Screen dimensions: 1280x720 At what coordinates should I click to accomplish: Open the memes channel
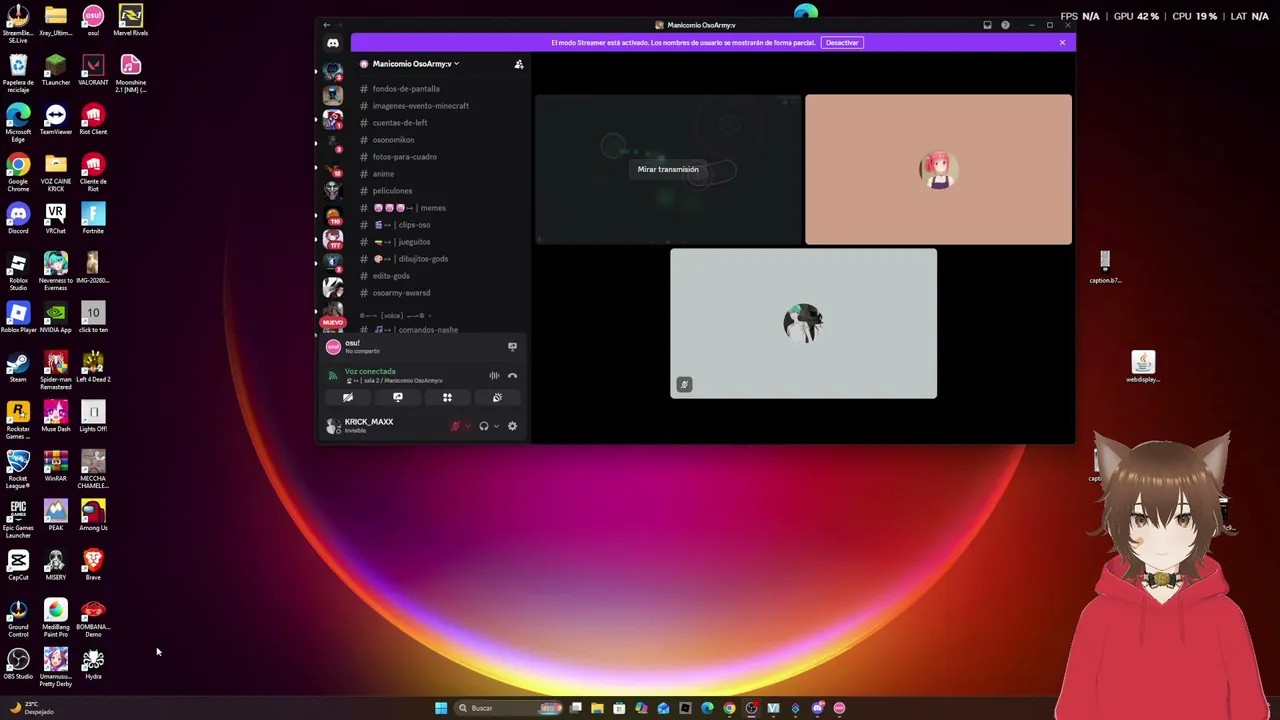tap(410, 208)
